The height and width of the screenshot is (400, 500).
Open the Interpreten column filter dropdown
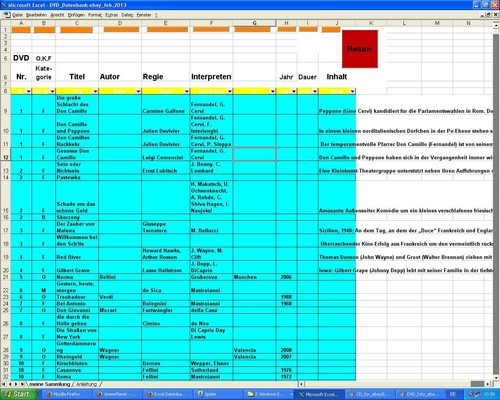click(x=230, y=91)
